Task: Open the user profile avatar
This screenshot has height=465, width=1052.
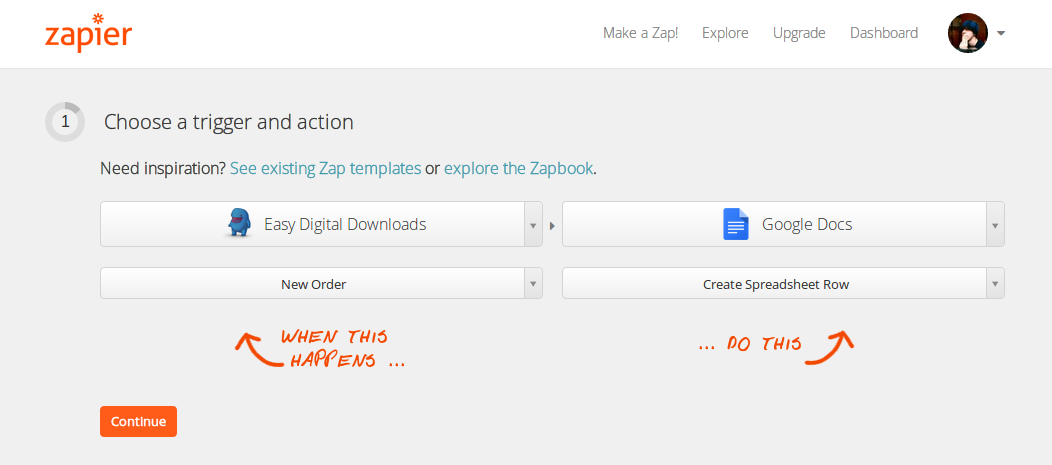Action: (967, 33)
